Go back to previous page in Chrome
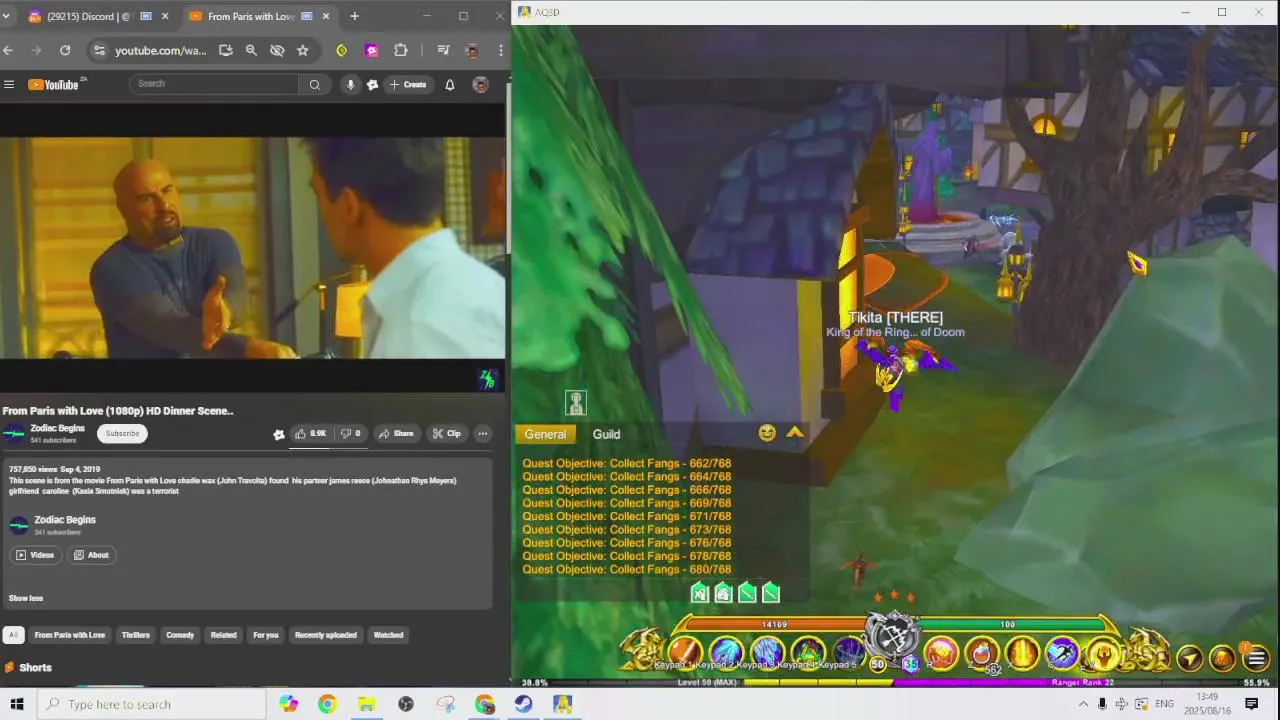This screenshot has height=720, width=1280. point(8,50)
